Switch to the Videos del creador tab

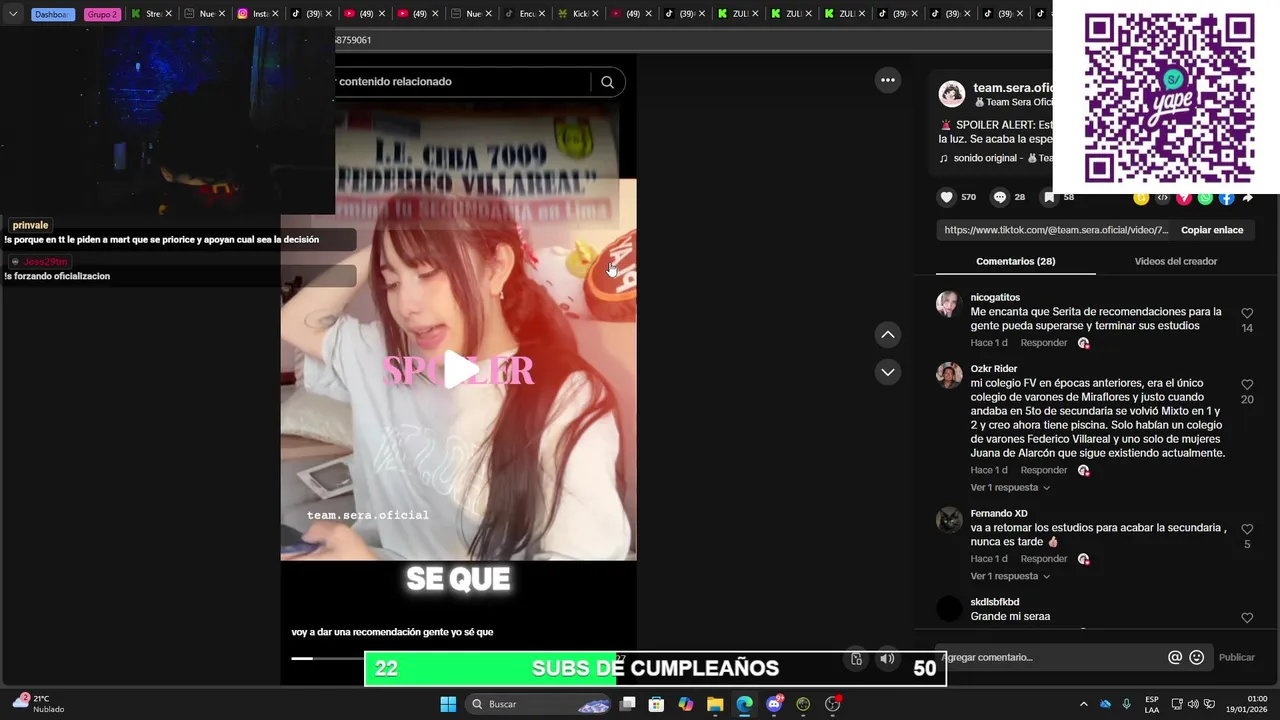point(1175,261)
